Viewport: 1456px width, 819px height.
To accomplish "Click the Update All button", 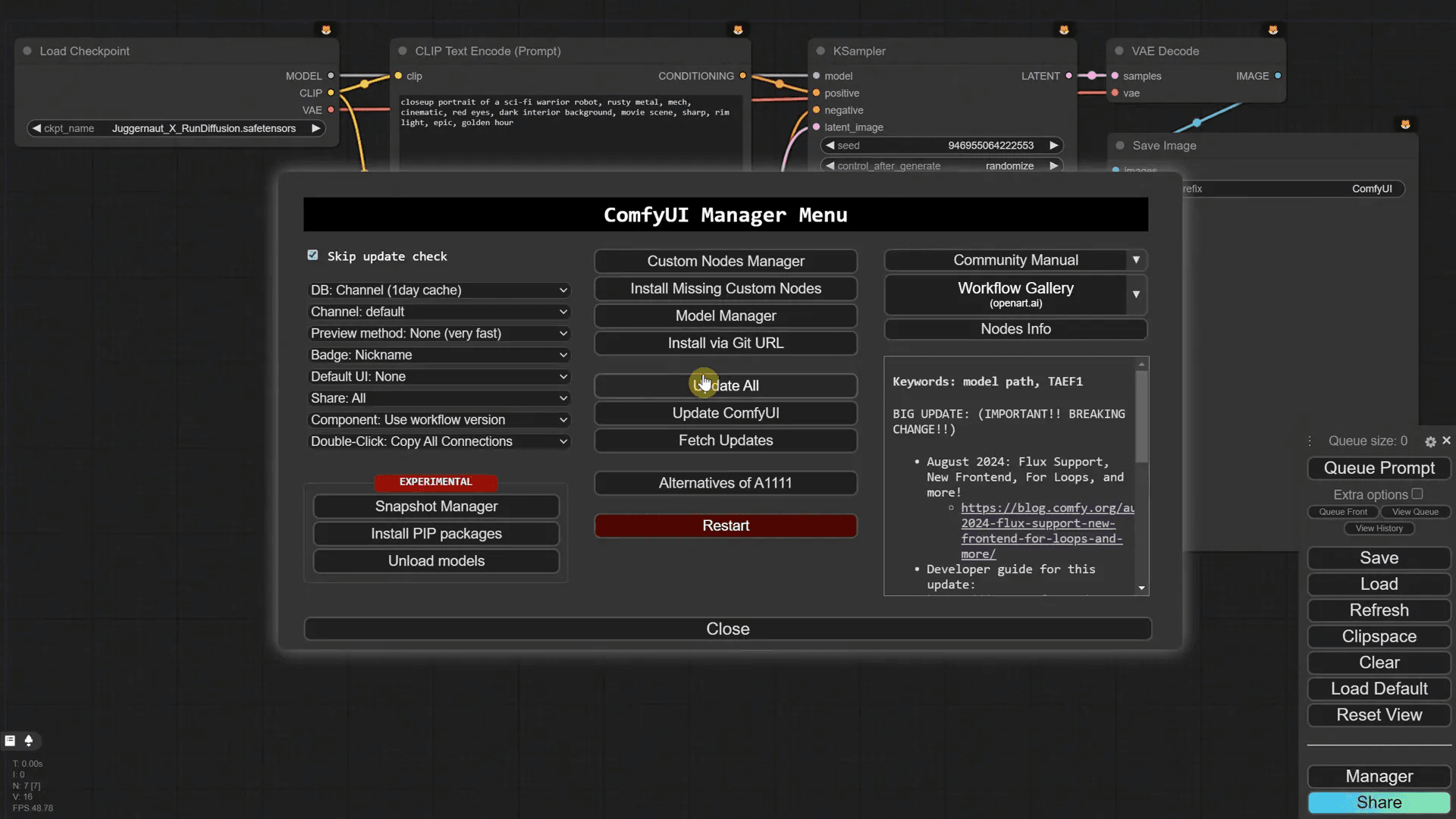I will 726,385.
